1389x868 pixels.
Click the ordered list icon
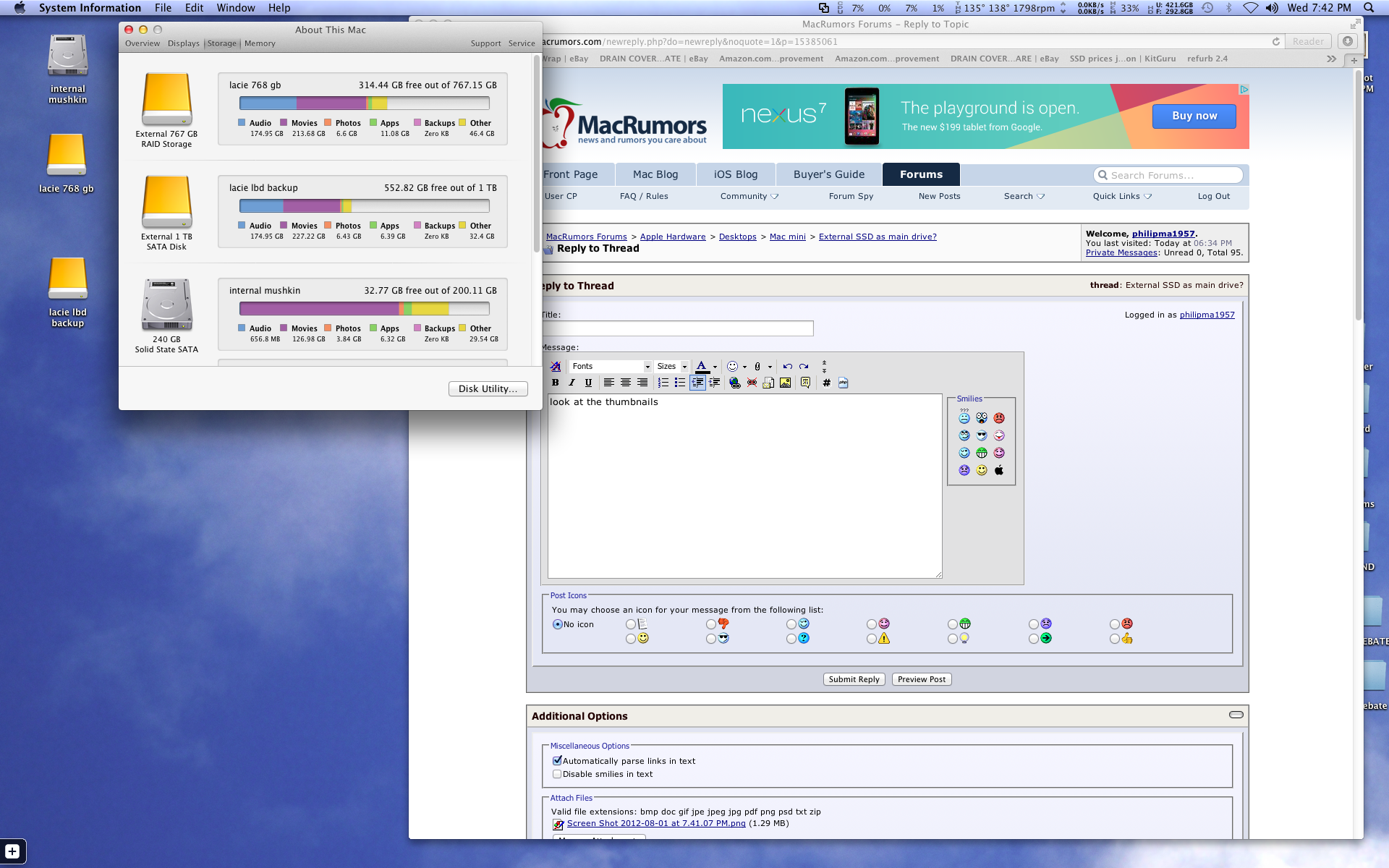(x=663, y=383)
